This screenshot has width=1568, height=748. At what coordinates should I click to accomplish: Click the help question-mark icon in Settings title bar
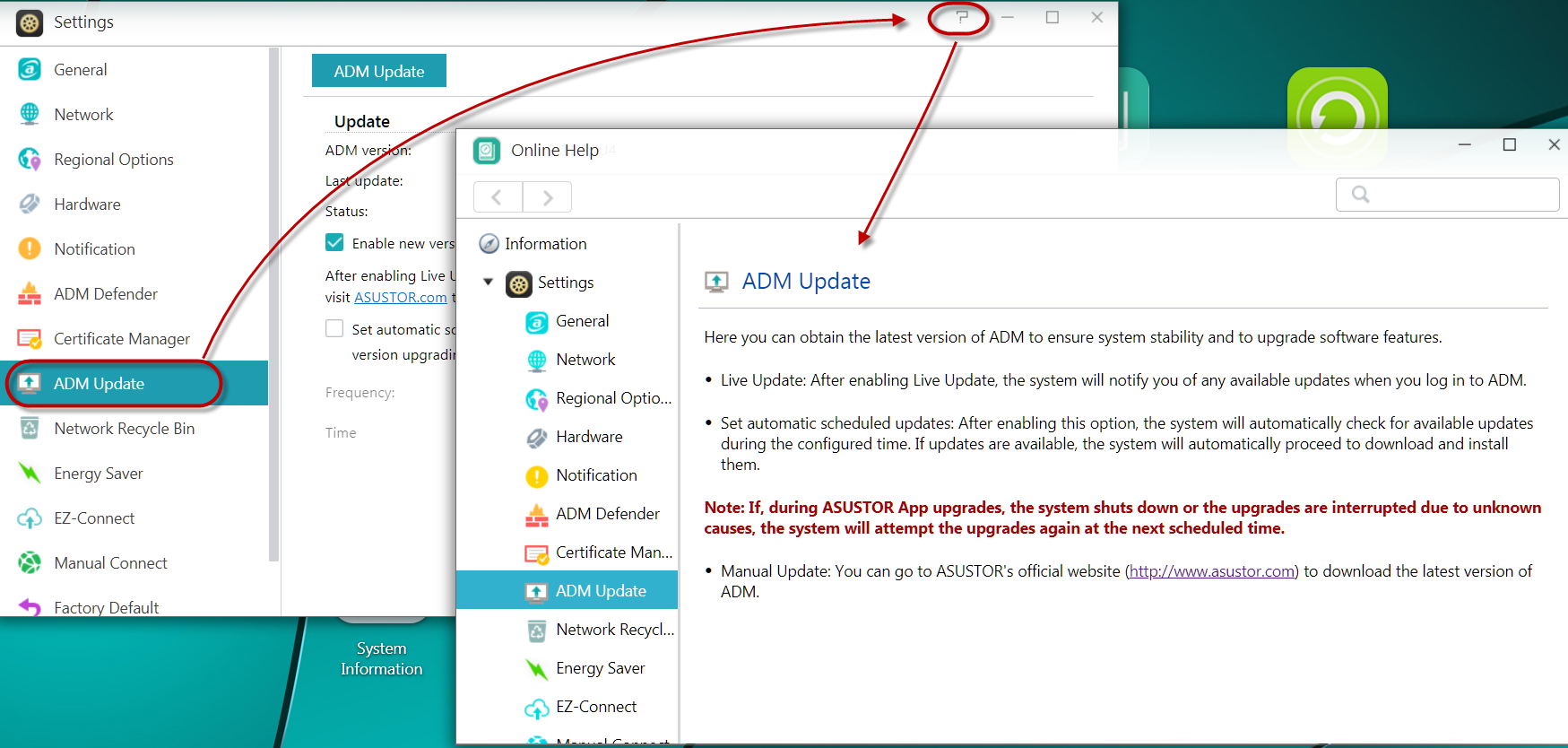[962, 17]
